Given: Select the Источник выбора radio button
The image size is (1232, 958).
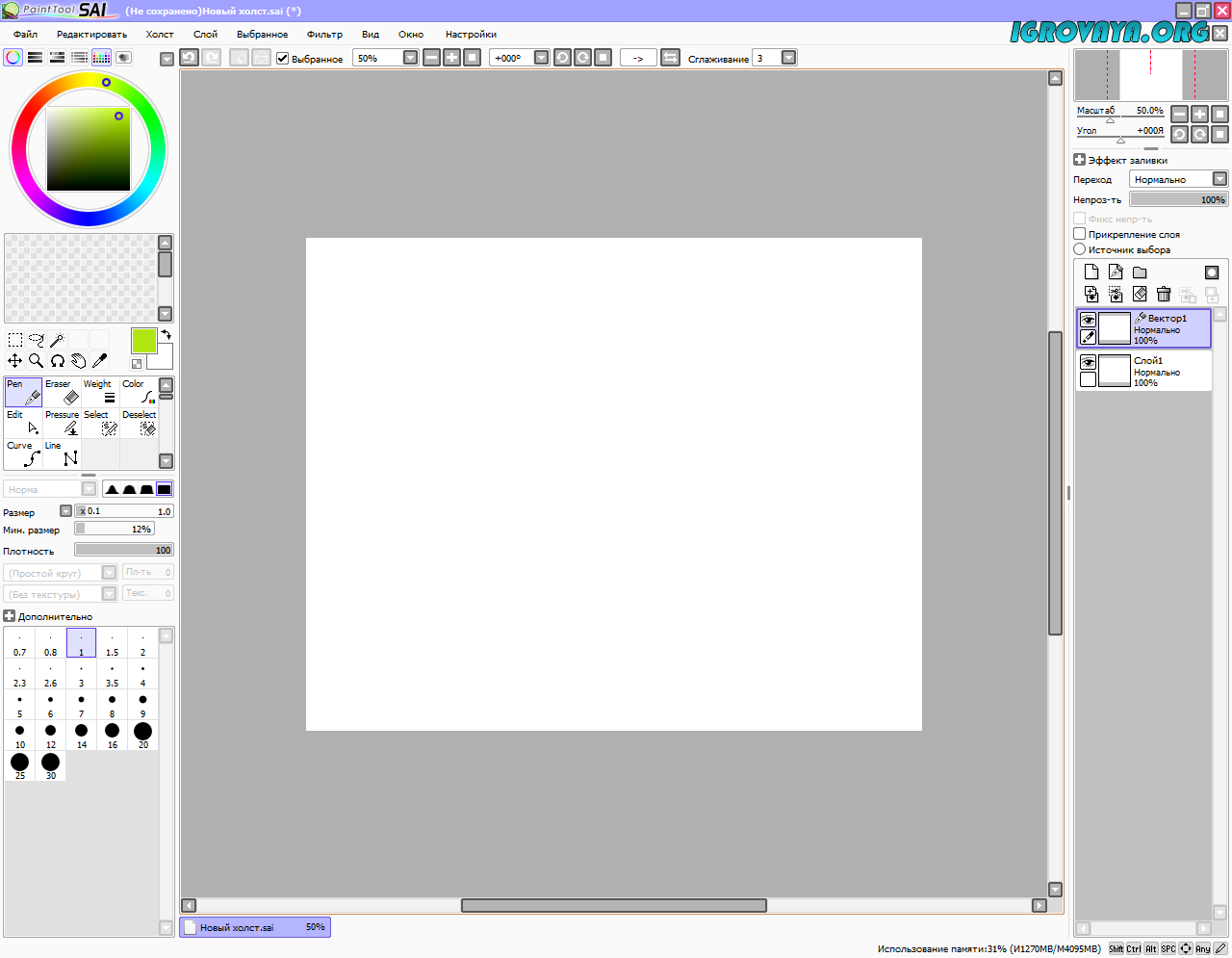Looking at the screenshot, I should [1080, 249].
